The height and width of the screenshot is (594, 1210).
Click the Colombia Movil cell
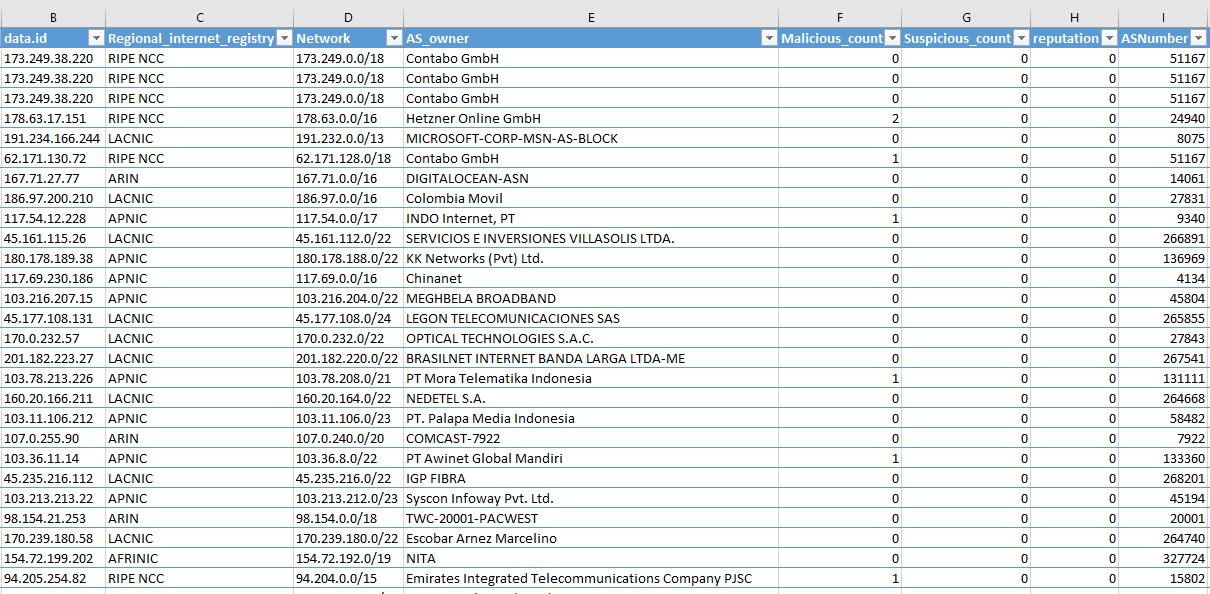(591, 198)
